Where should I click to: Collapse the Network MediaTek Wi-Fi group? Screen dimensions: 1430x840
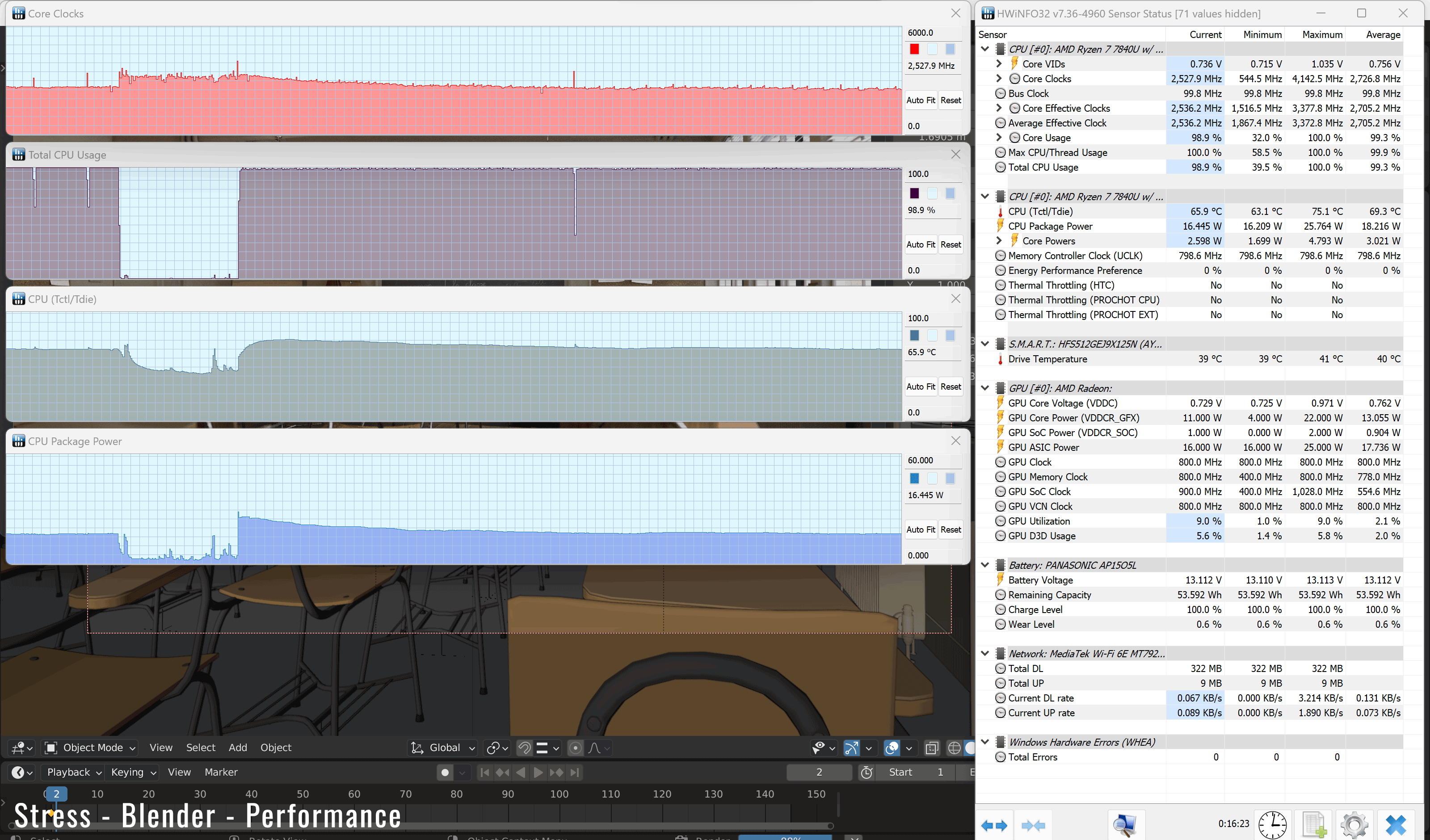click(985, 654)
